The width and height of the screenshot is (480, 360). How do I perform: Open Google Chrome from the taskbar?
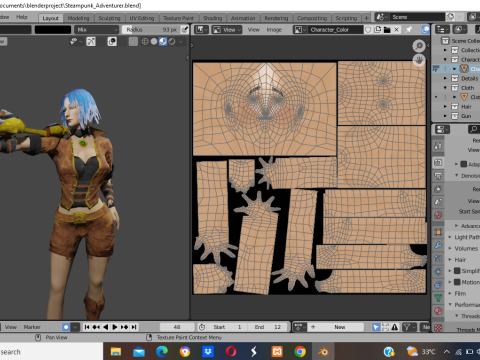click(x=300, y=351)
